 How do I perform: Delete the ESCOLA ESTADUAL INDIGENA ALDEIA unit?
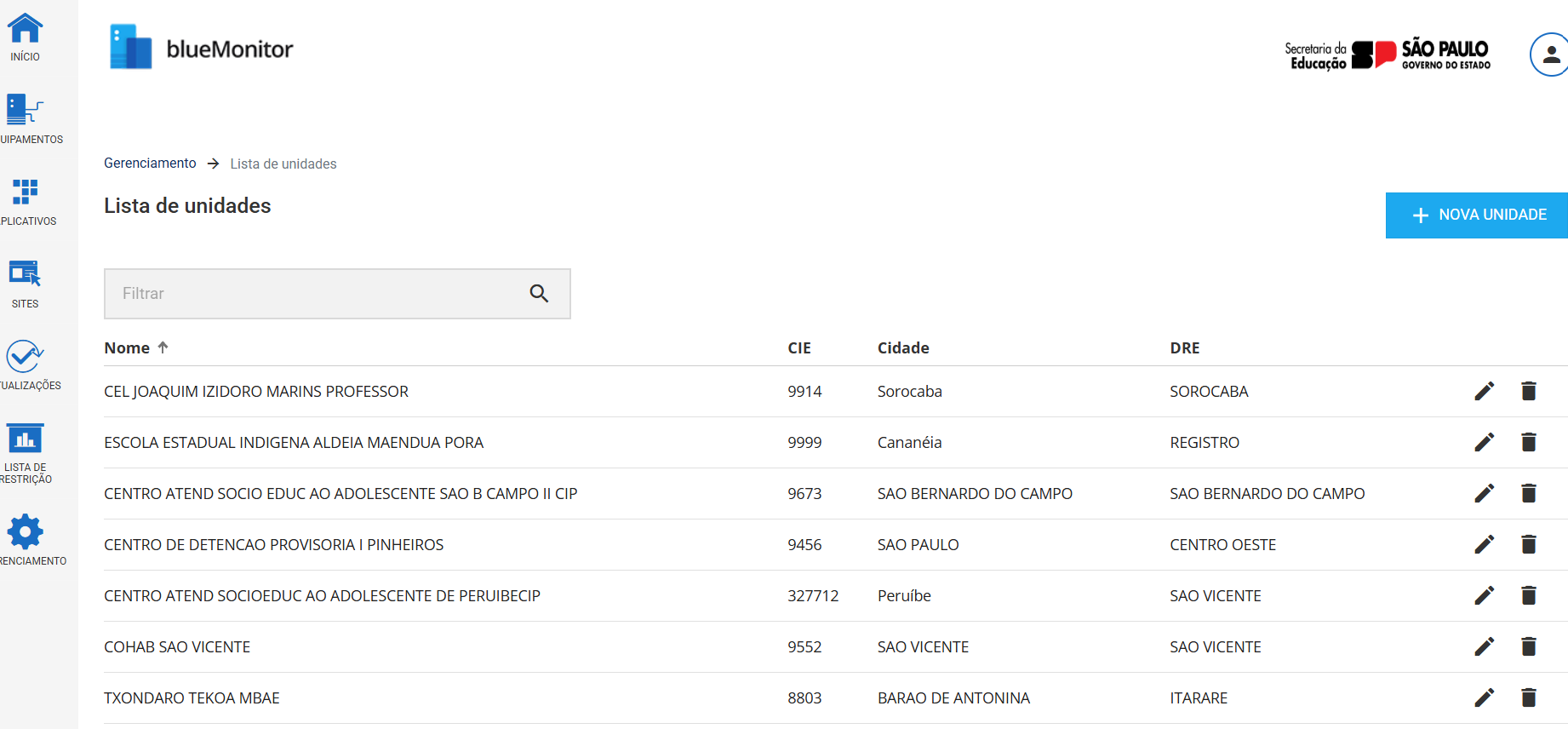(1529, 442)
